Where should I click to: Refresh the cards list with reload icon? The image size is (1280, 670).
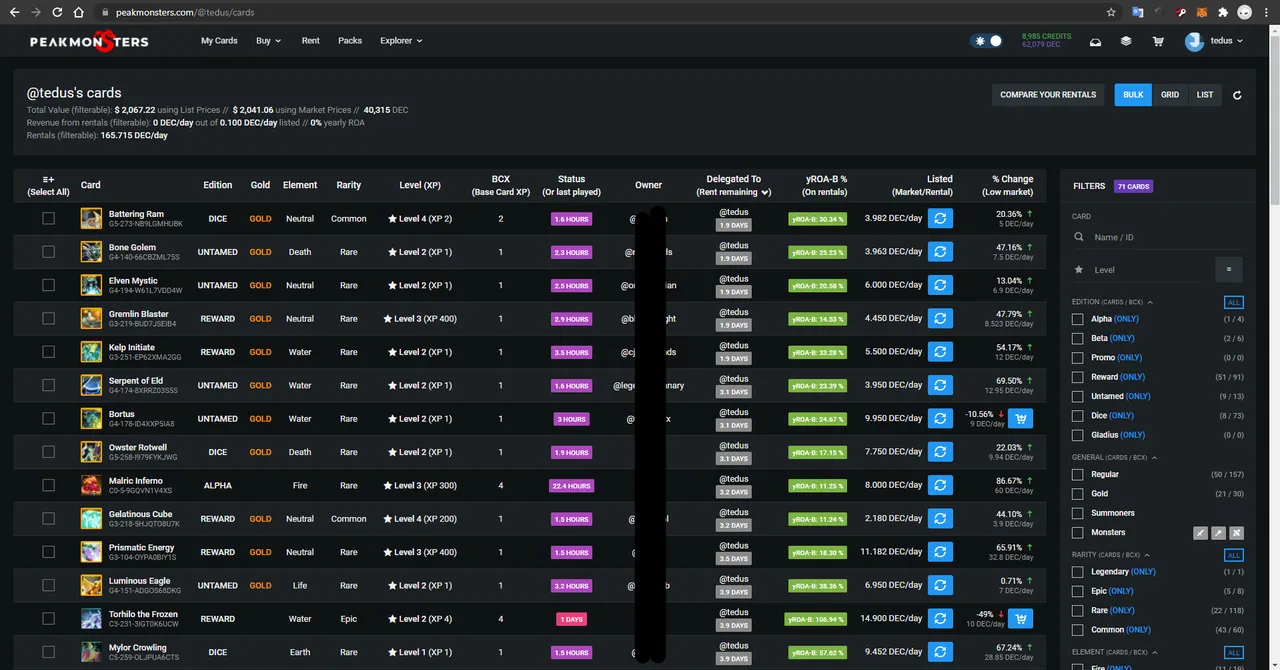click(1237, 95)
